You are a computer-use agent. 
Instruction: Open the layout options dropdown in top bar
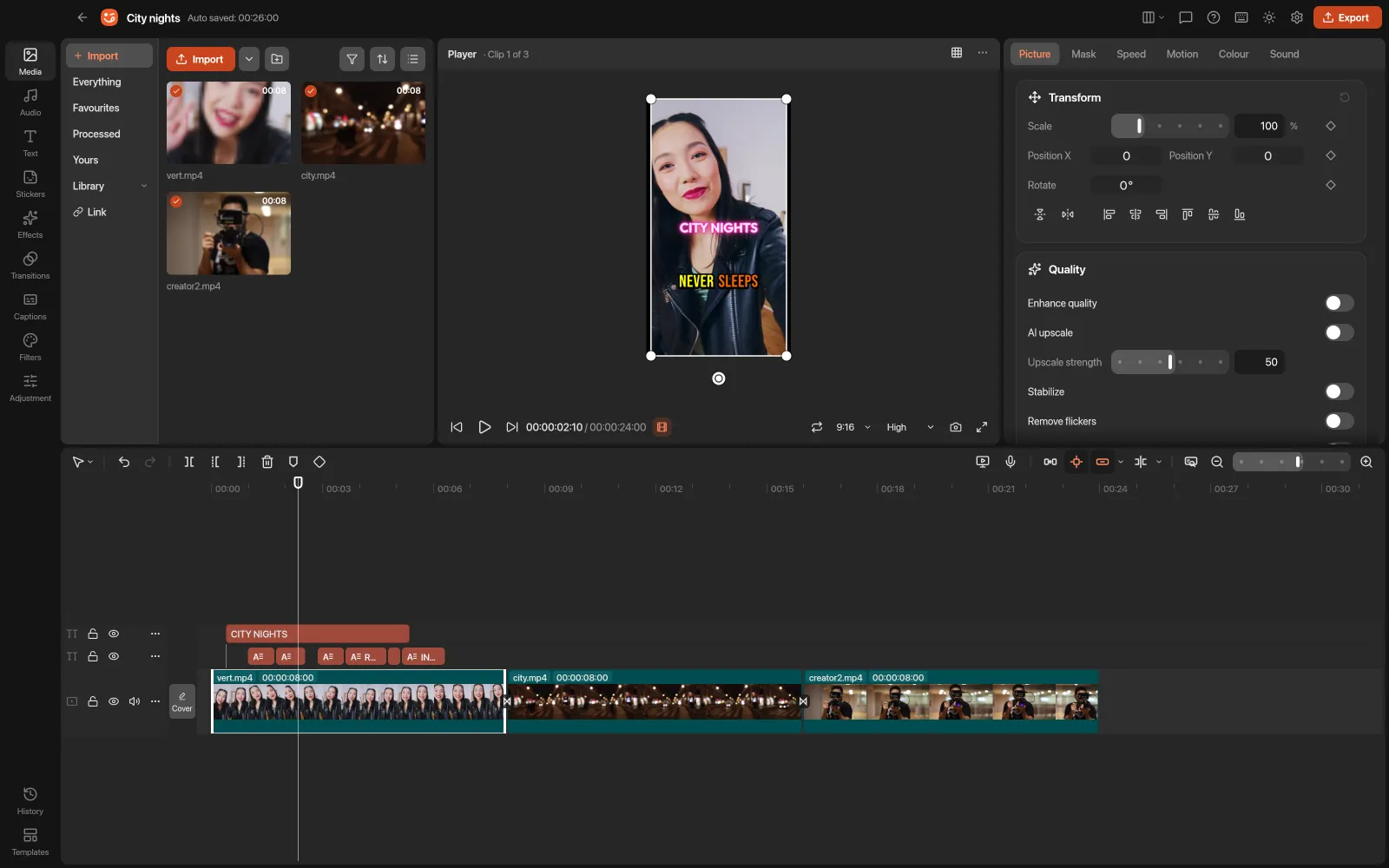click(x=1153, y=17)
